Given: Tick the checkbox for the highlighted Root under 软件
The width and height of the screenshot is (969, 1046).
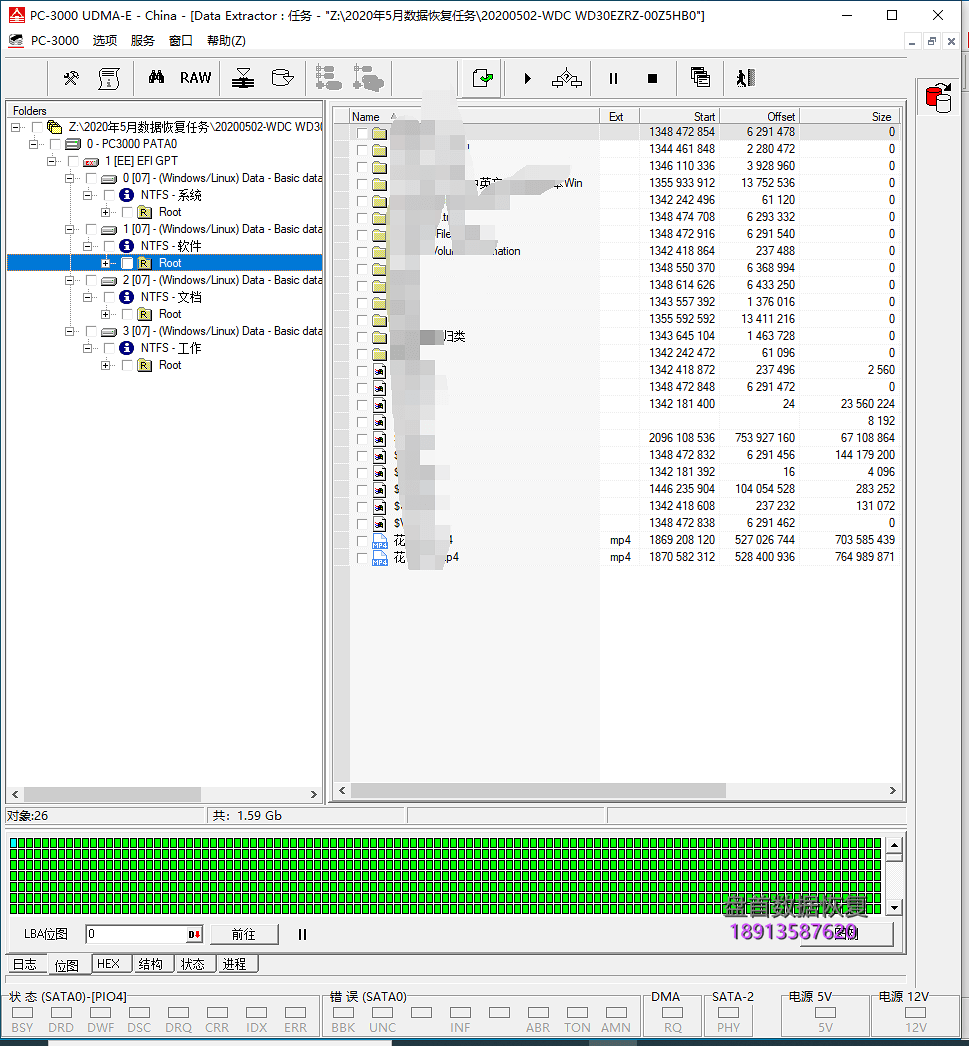Looking at the screenshot, I should (x=127, y=264).
